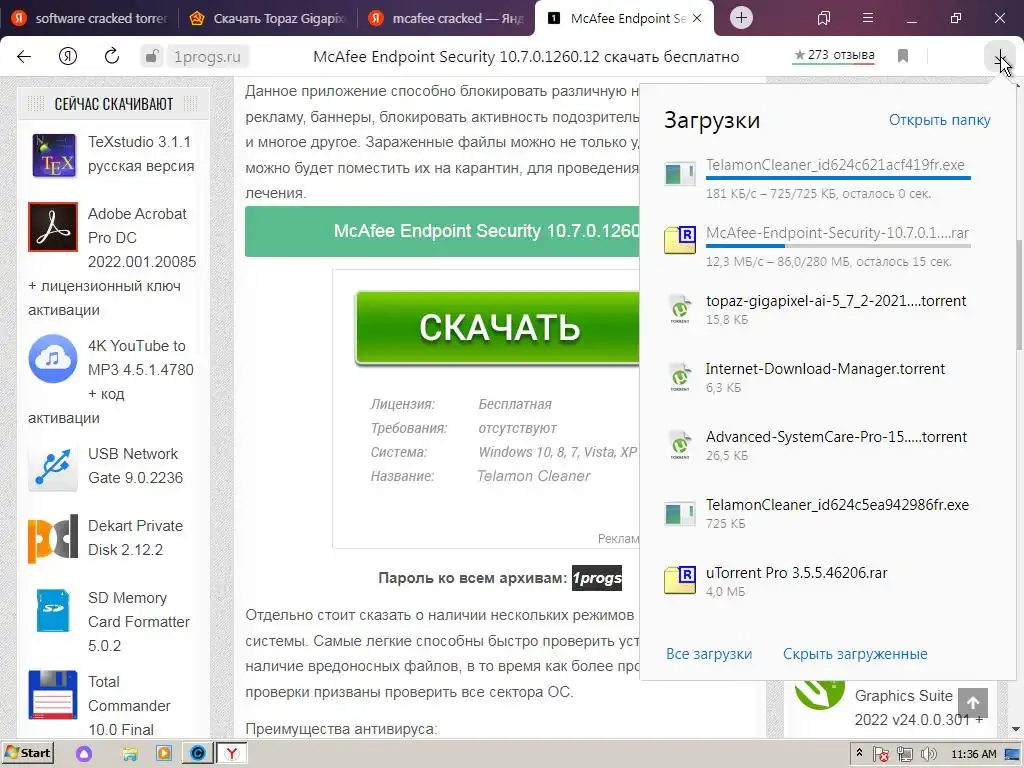This screenshot has width=1024, height=768.
Task: Open Adobe Acrobat Pro DC sidebar icon
Action: (53, 227)
